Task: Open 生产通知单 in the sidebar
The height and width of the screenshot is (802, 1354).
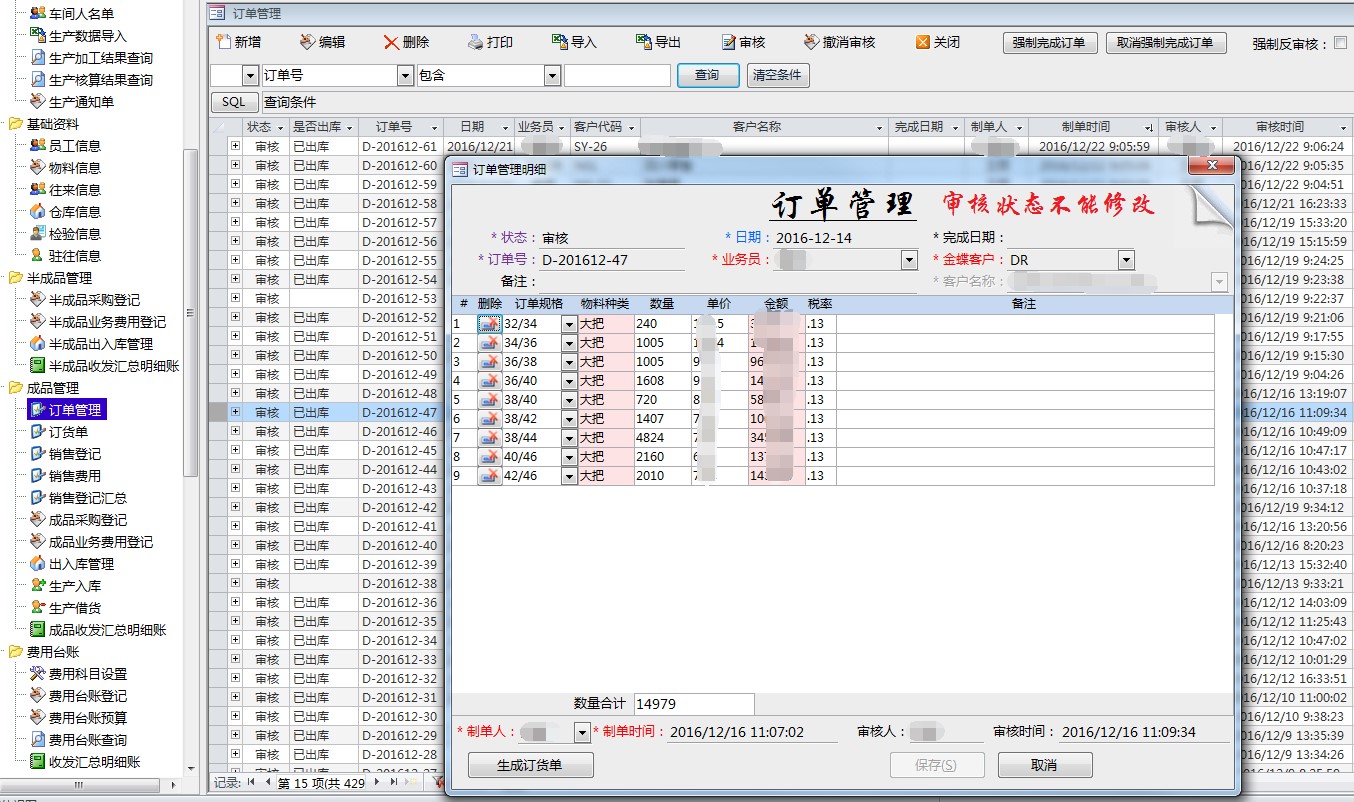Action: 81,102
